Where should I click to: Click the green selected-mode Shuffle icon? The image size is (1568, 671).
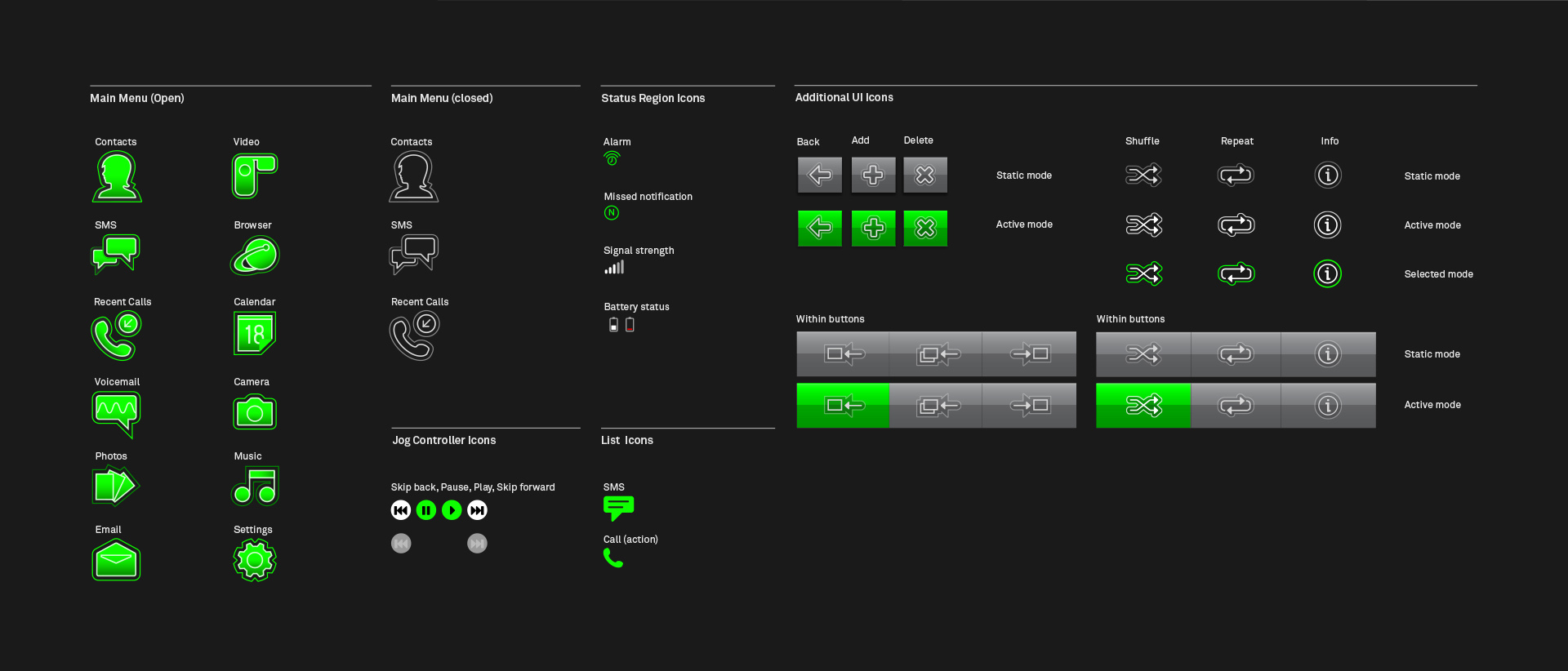[x=1143, y=273]
